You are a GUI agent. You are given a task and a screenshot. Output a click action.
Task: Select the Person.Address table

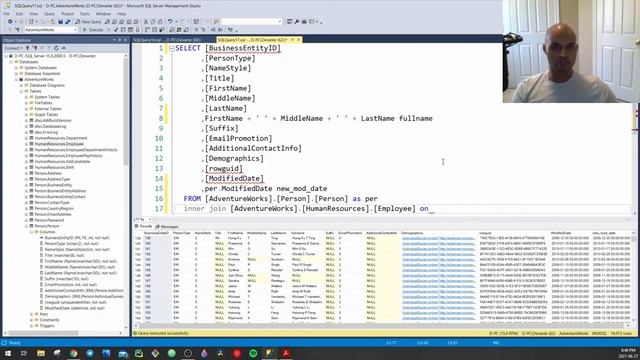48,173
